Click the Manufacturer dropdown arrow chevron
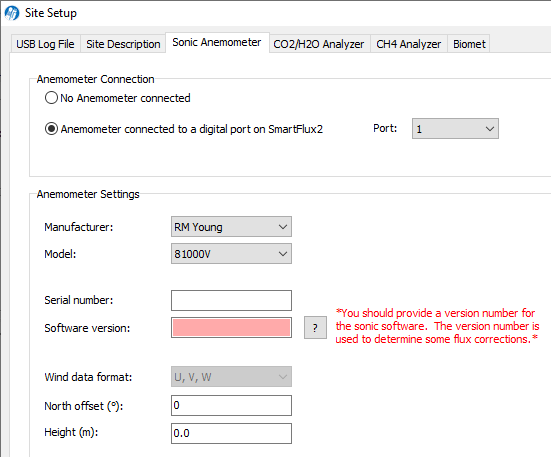This screenshot has height=457, width=551. point(283,227)
